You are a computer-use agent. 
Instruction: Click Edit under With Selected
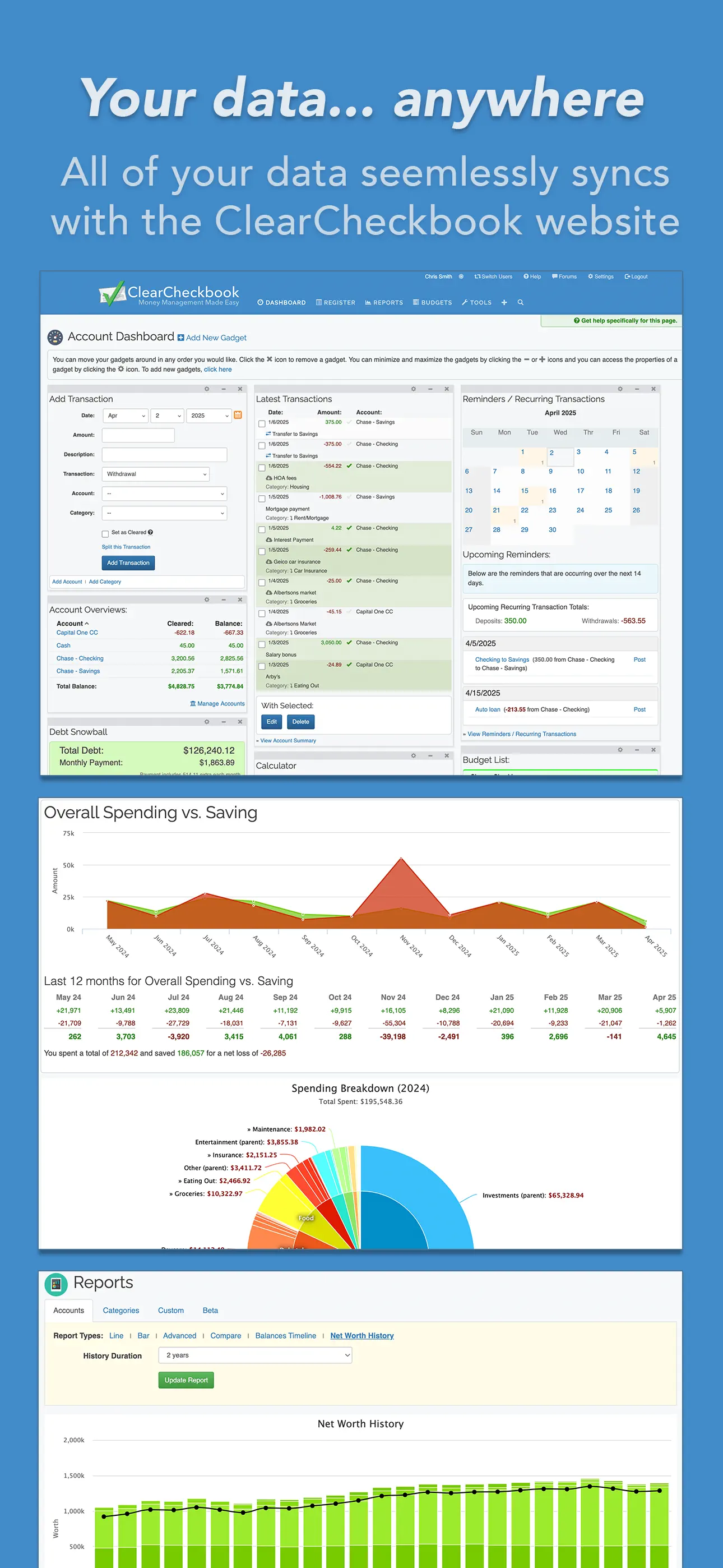click(271, 722)
